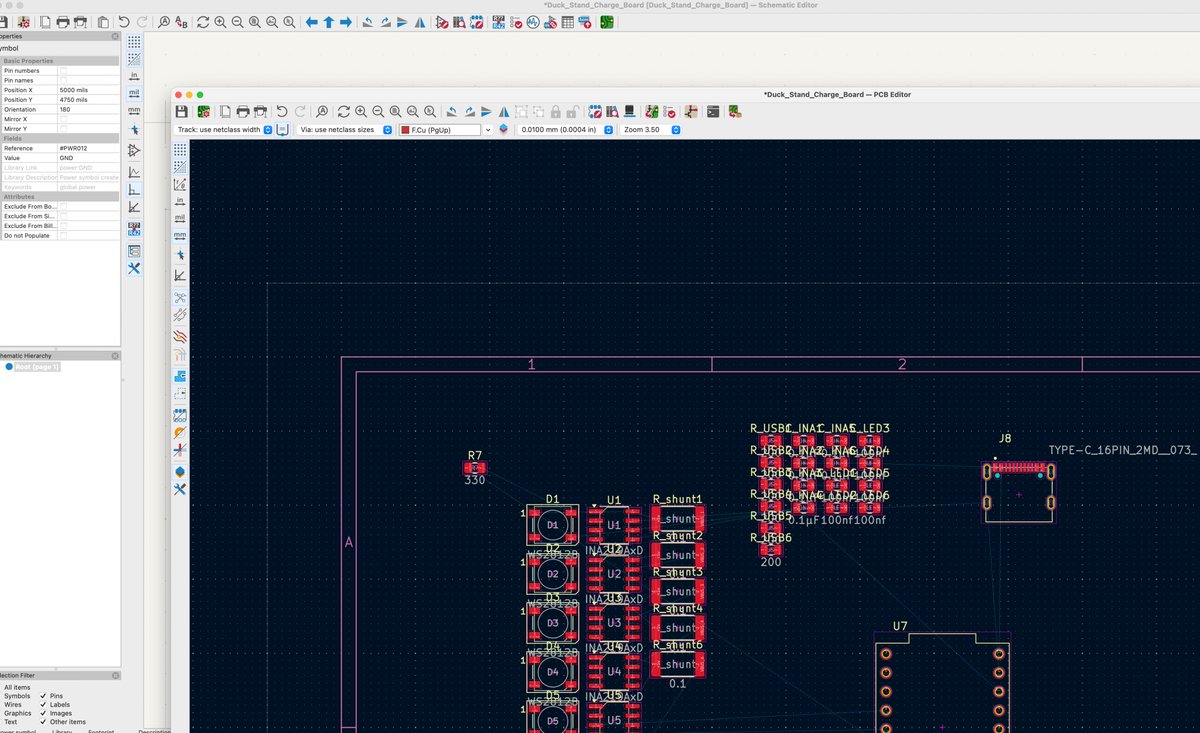Viewport: 1200px width, 733px height.
Task: Toggle ratsnest display in left toolbar
Action: [180, 297]
